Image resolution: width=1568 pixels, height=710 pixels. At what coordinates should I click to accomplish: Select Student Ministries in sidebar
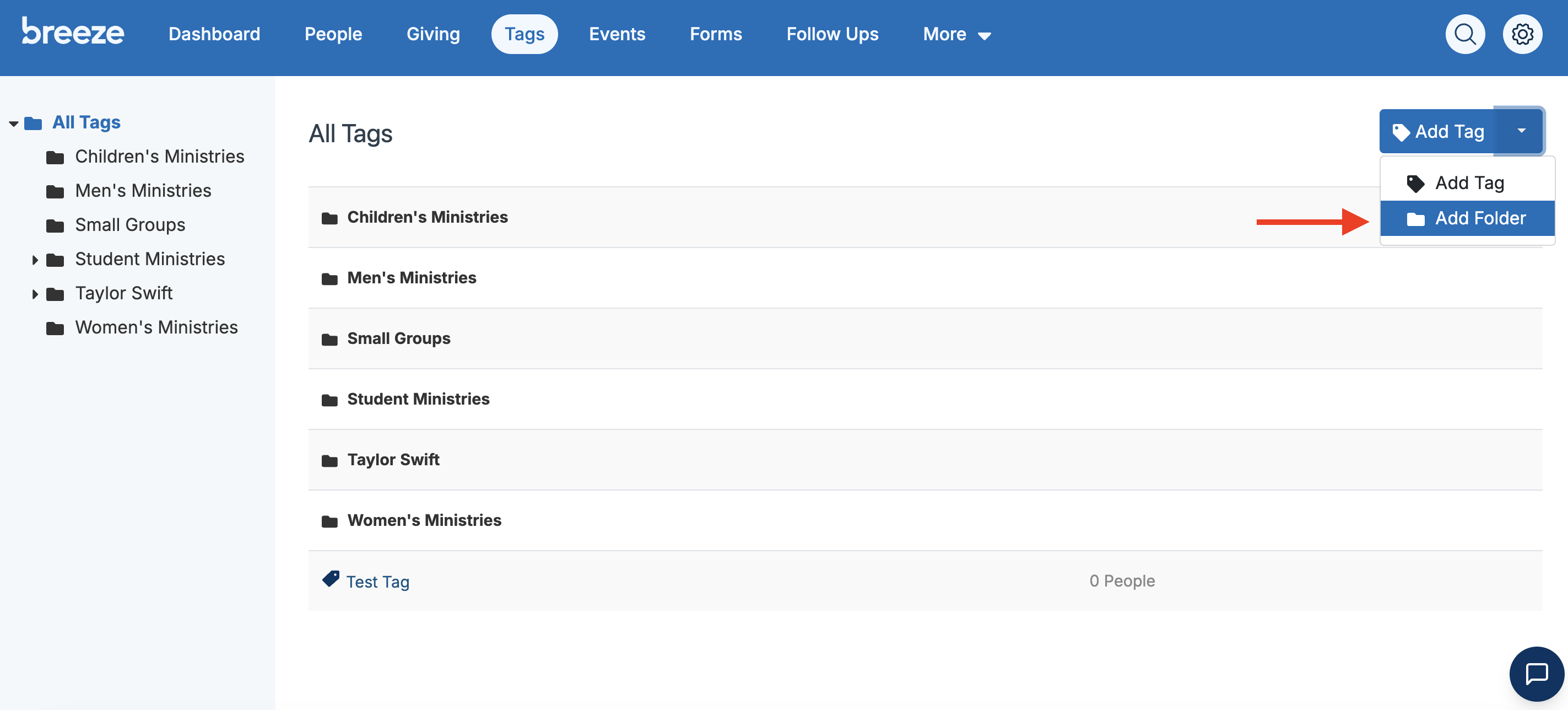point(150,259)
